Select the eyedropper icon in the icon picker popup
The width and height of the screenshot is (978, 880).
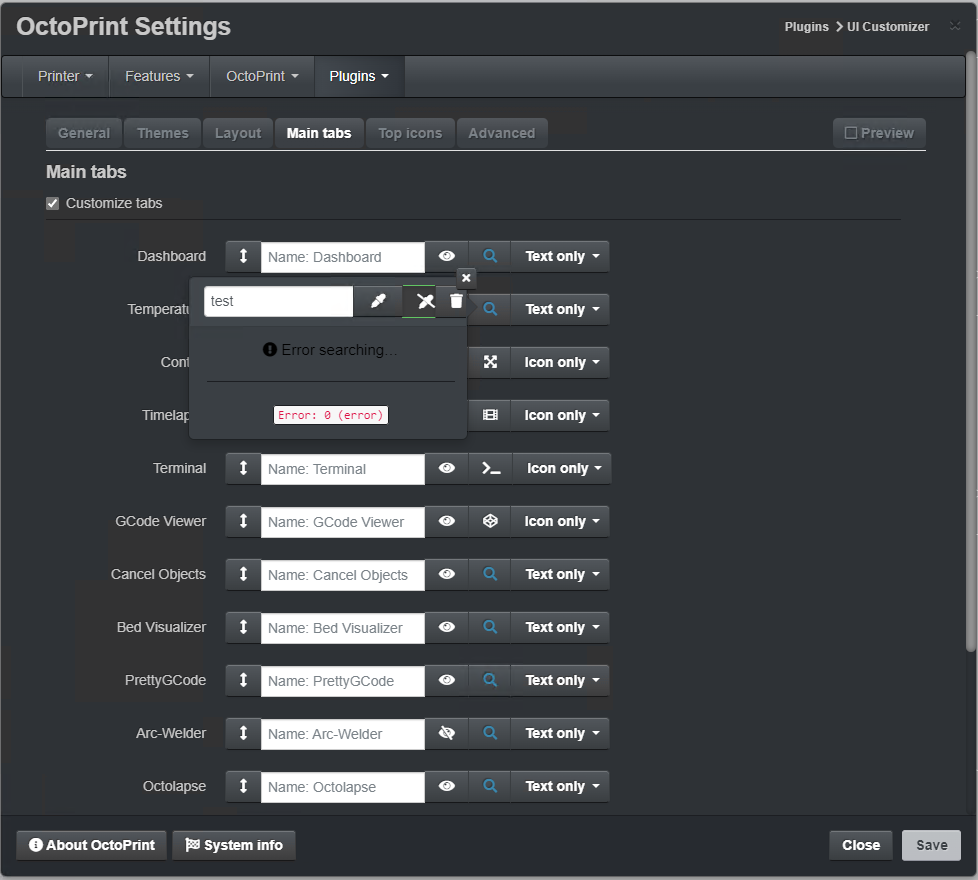(x=378, y=300)
